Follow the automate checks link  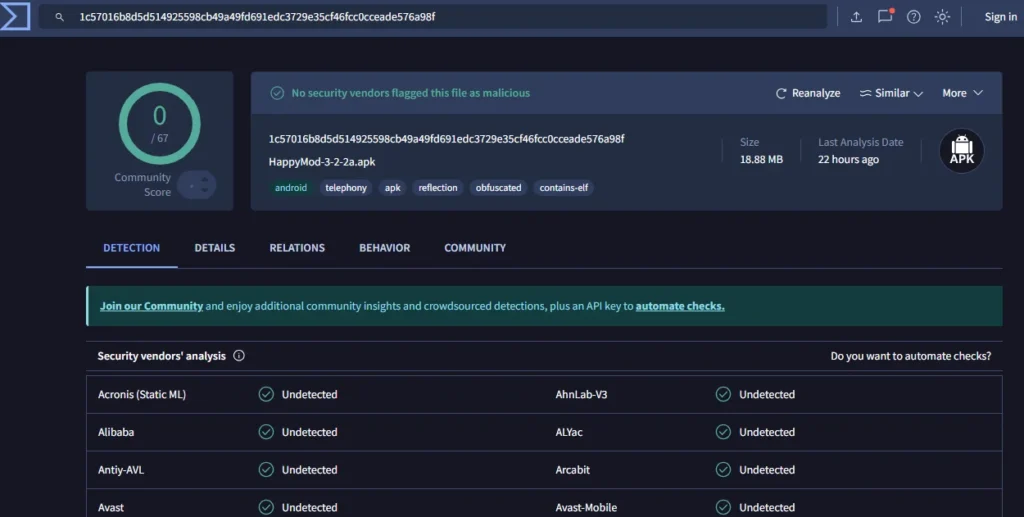[x=680, y=306]
